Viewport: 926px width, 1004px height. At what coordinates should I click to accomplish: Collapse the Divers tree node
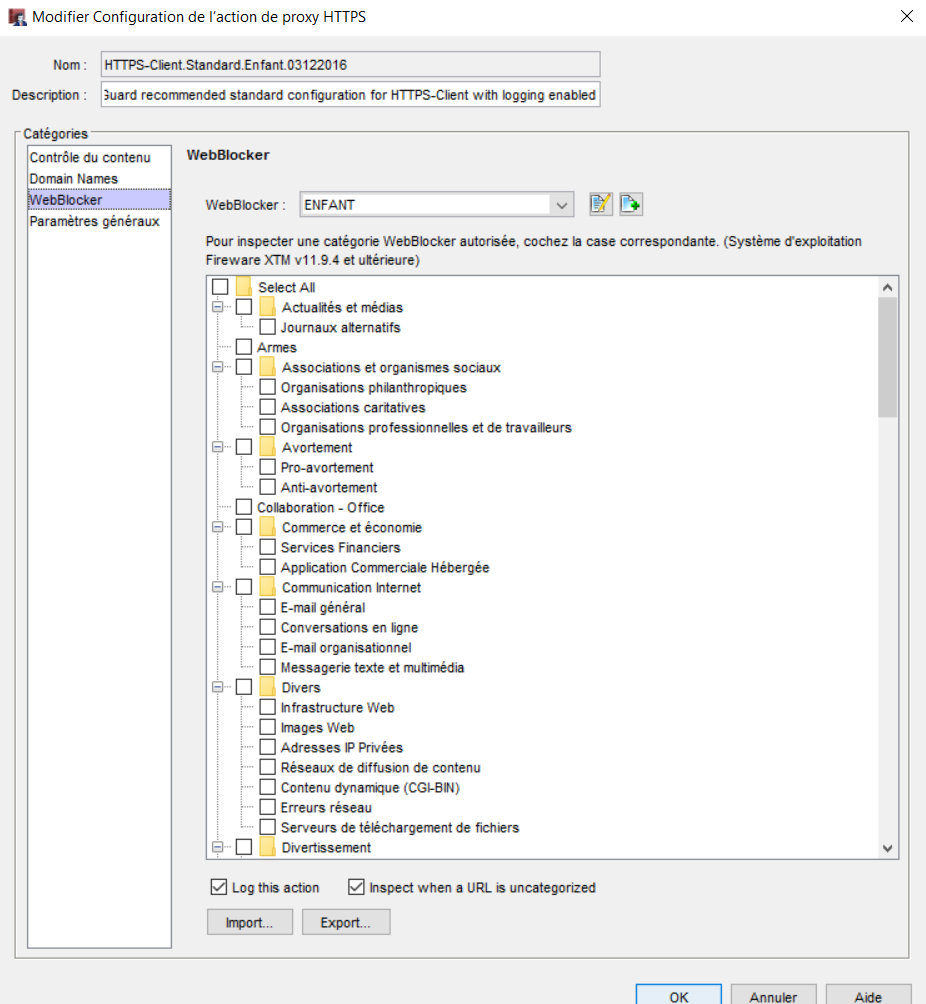tap(218, 687)
